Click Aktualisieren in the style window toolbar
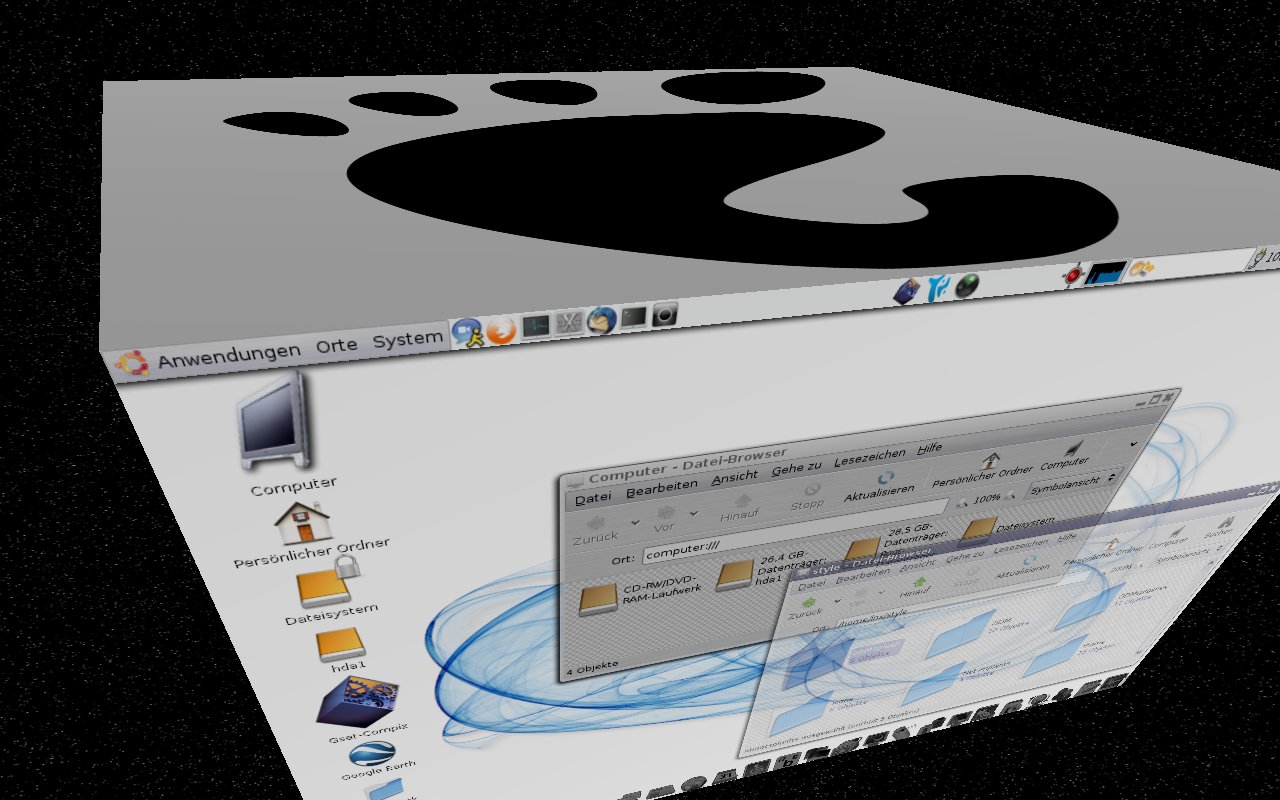The height and width of the screenshot is (800, 1280). pyautogui.click(x=1021, y=567)
